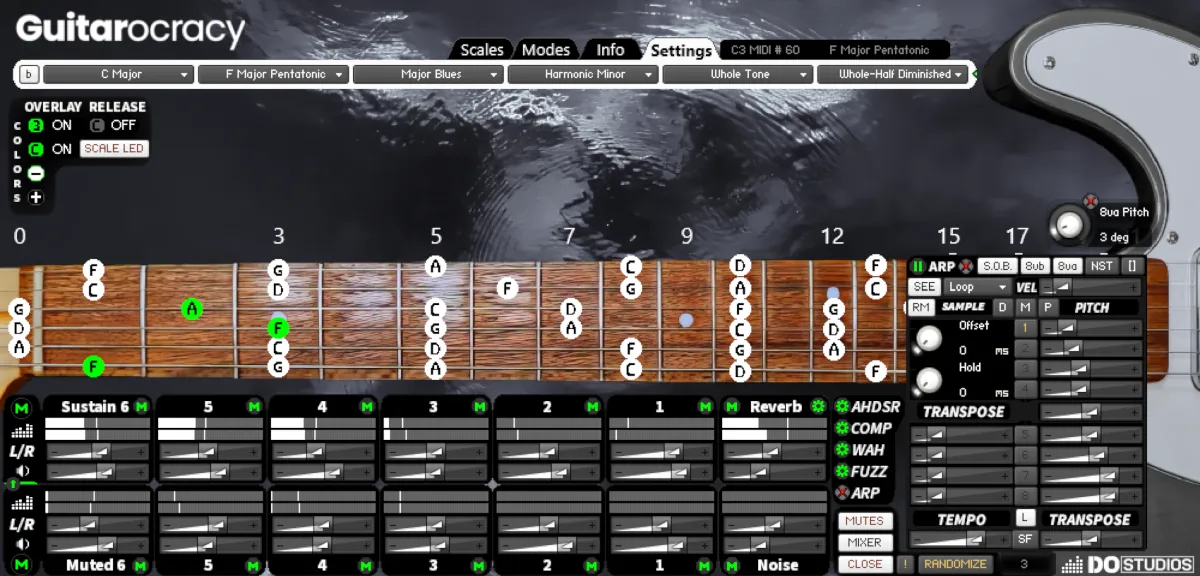Click the M icon left of Reverb
The width and height of the screenshot is (1200, 576).
pyautogui.click(x=732, y=406)
